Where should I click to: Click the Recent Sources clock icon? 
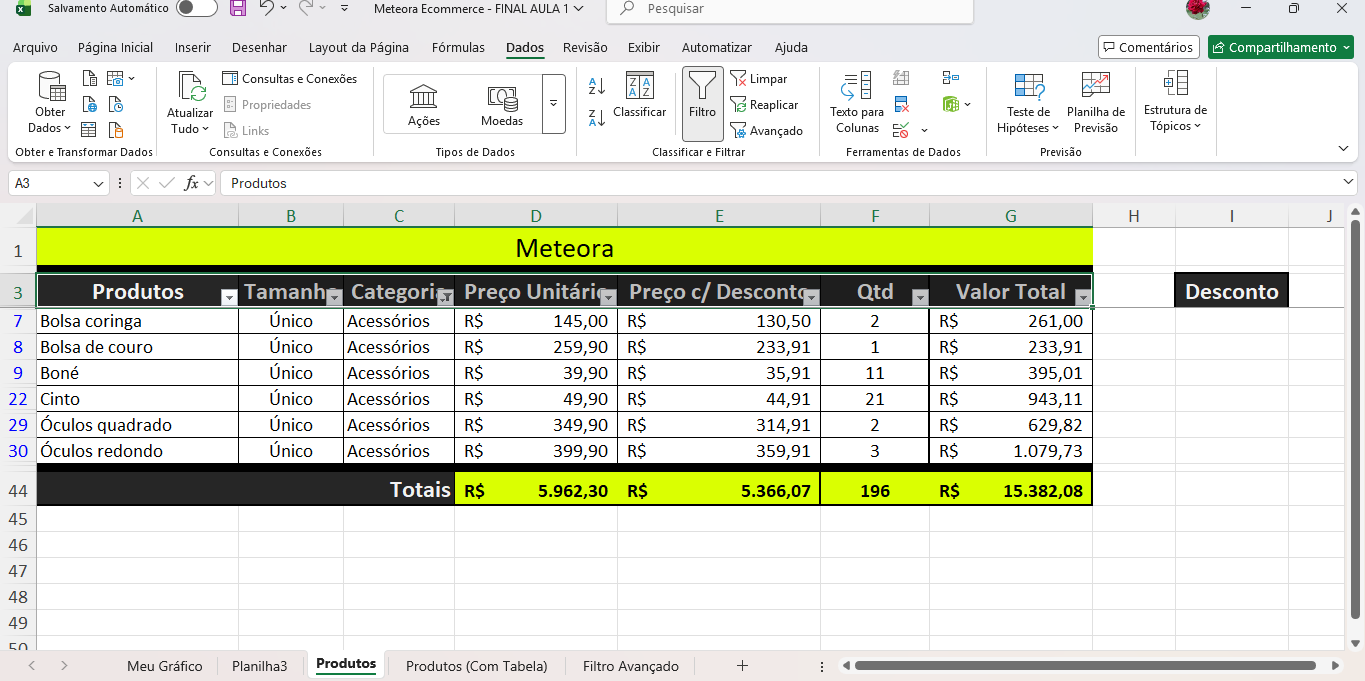[115, 104]
